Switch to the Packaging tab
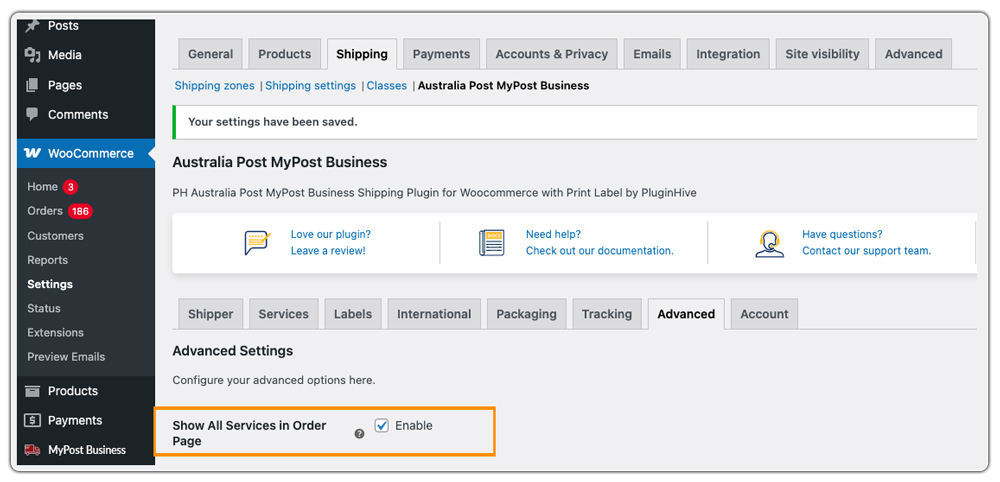The height and width of the screenshot is (482, 1000). (527, 314)
